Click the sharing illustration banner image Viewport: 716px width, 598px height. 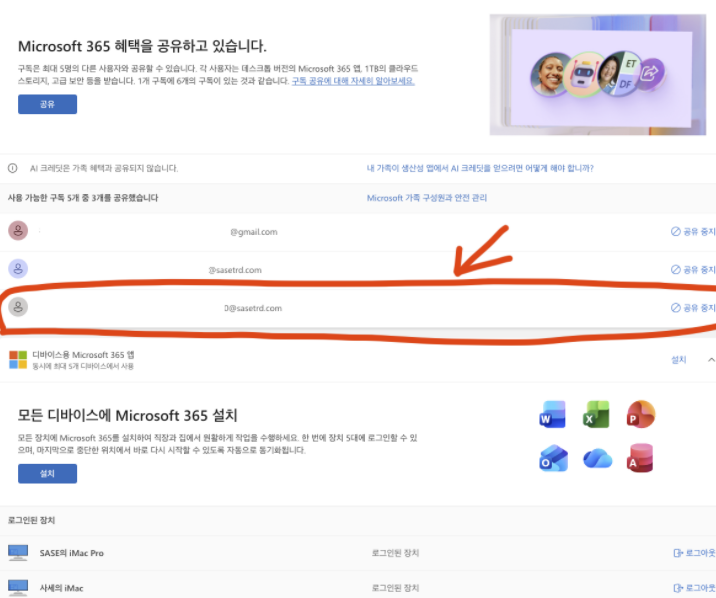pos(598,74)
